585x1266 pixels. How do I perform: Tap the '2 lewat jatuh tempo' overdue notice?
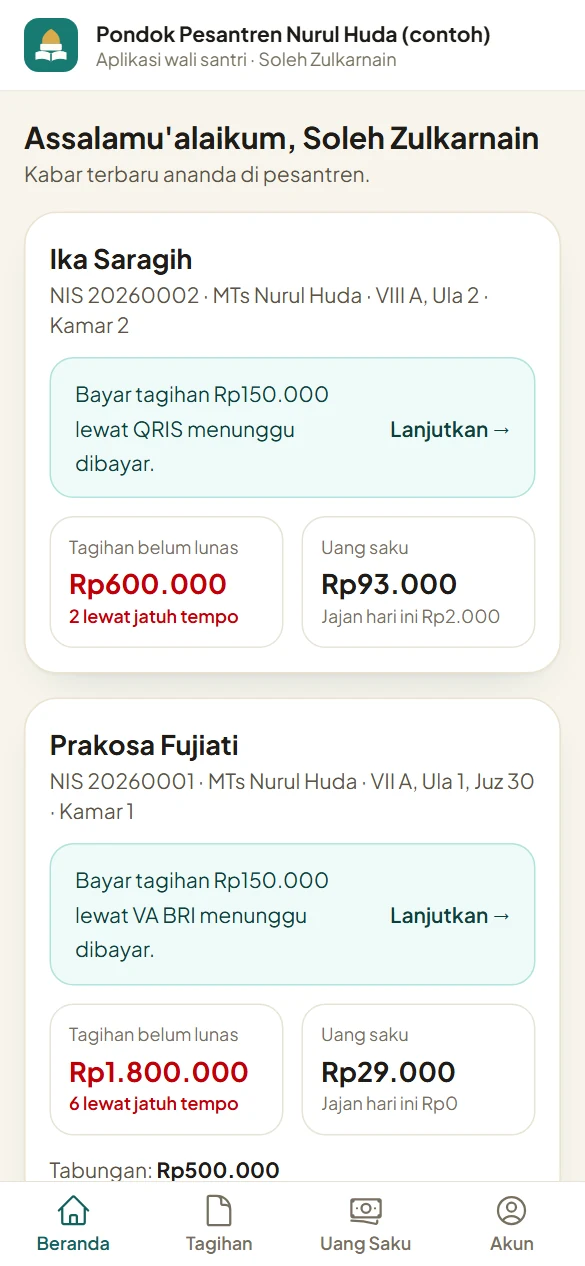click(154, 617)
